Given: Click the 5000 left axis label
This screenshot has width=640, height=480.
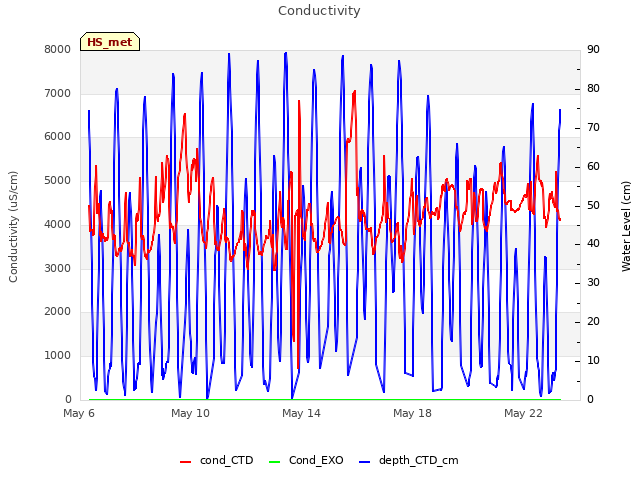Looking at the screenshot, I should (x=58, y=180).
